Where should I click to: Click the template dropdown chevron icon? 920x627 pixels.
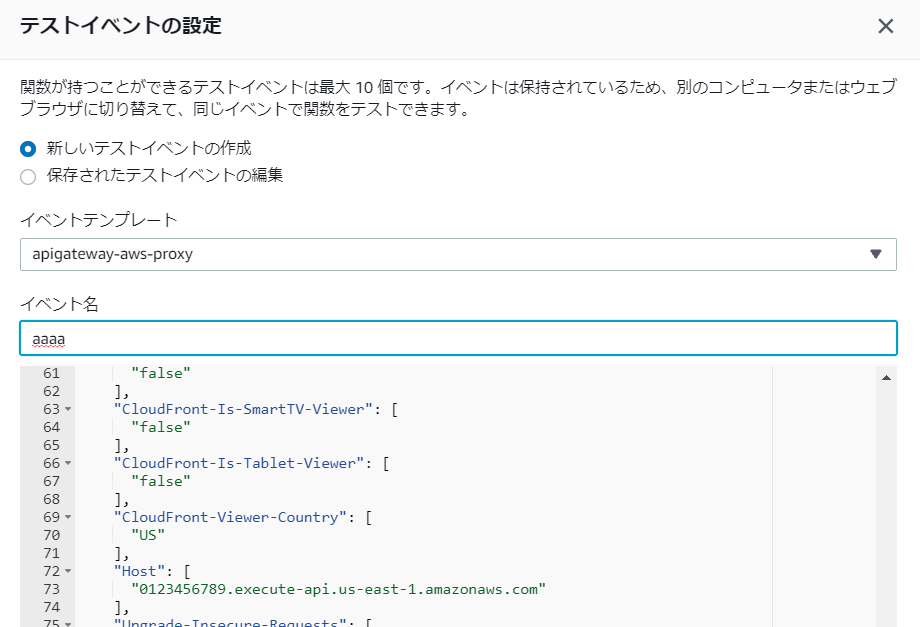pos(878,254)
